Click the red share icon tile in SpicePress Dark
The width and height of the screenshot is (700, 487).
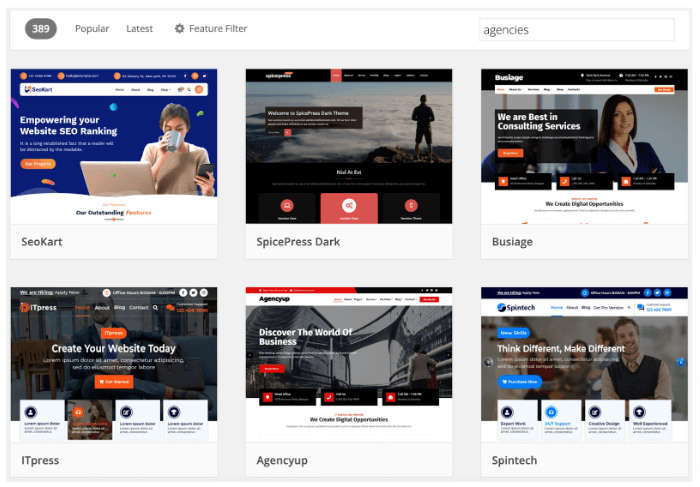coord(349,206)
